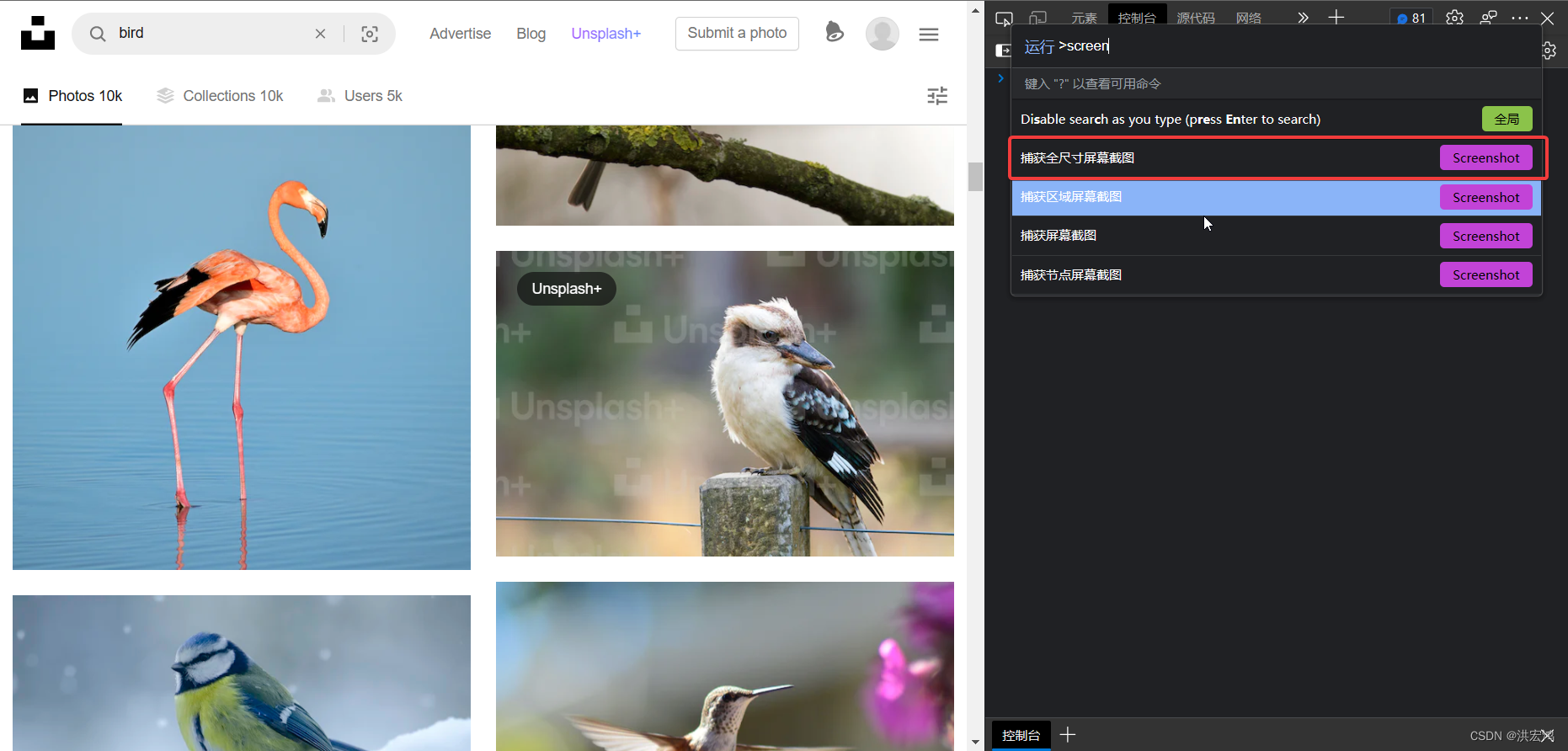
Task: Click the green 全局 badge
Action: [x=1507, y=119]
